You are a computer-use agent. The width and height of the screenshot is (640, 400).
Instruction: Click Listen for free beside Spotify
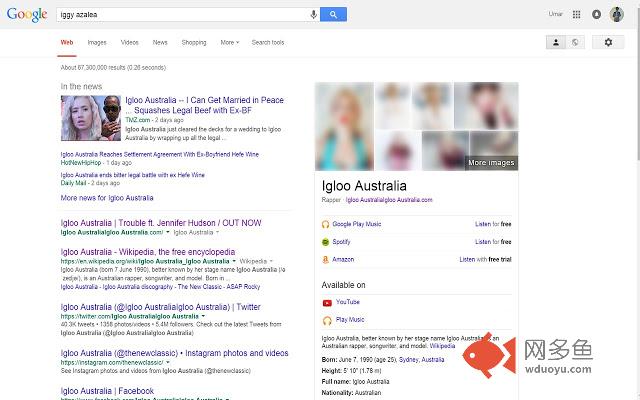pos(493,242)
